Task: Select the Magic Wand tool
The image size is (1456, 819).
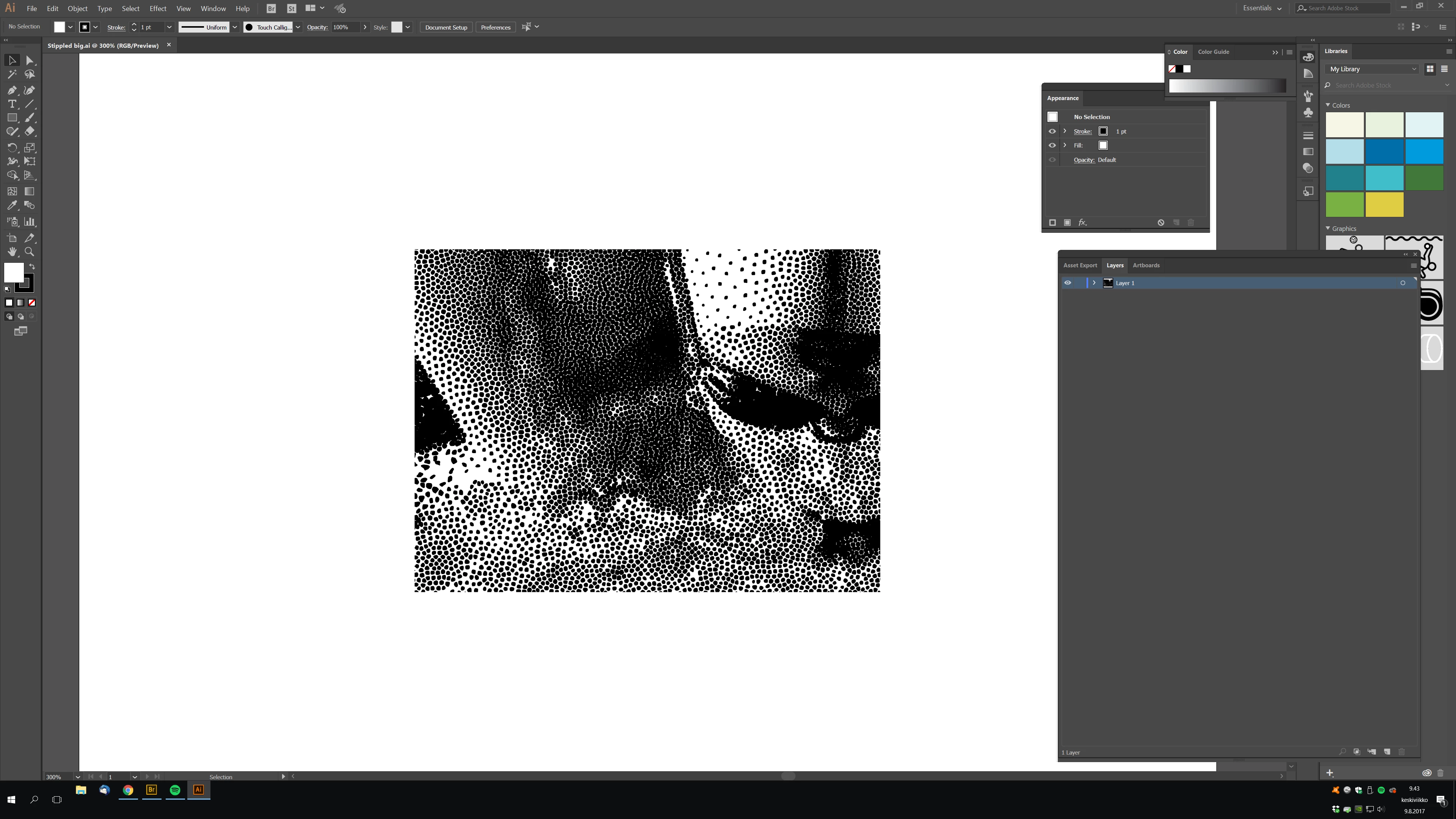Action: click(12, 75)
